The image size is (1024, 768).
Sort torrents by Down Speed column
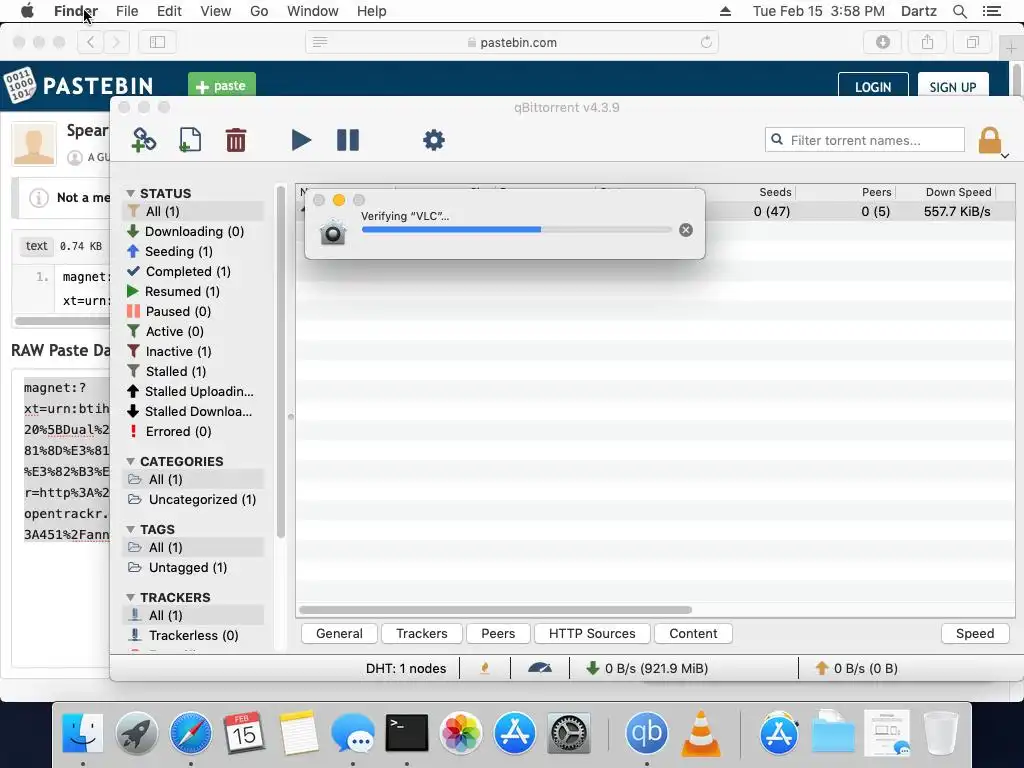pyautogui.click(x=958, y=192)
